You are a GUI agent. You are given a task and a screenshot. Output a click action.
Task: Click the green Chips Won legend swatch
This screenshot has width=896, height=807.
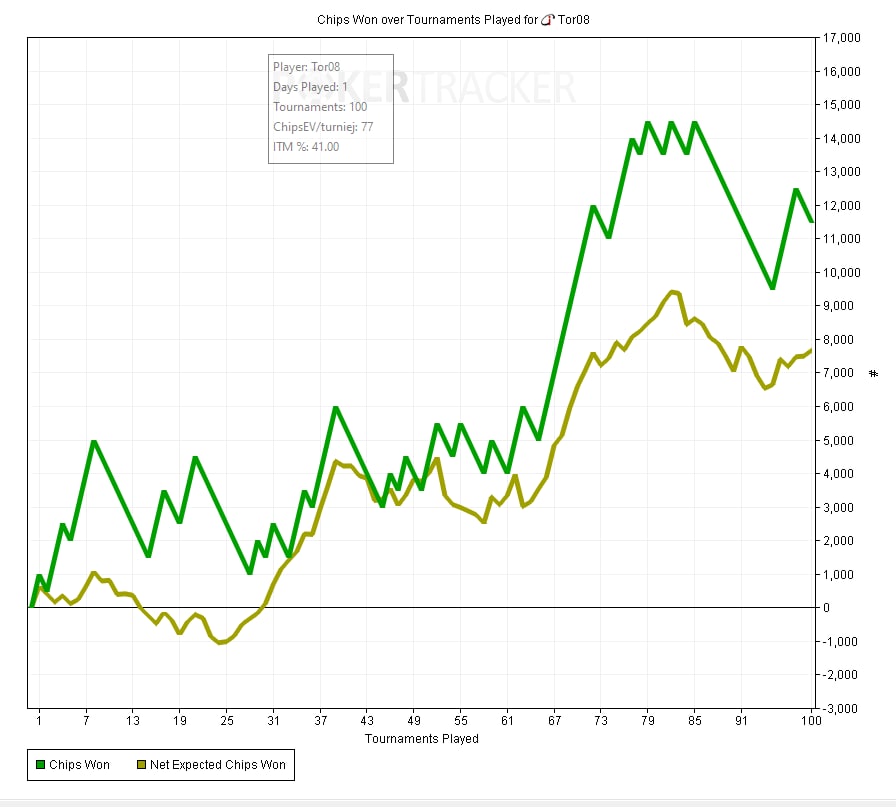[x=41, y=765]
